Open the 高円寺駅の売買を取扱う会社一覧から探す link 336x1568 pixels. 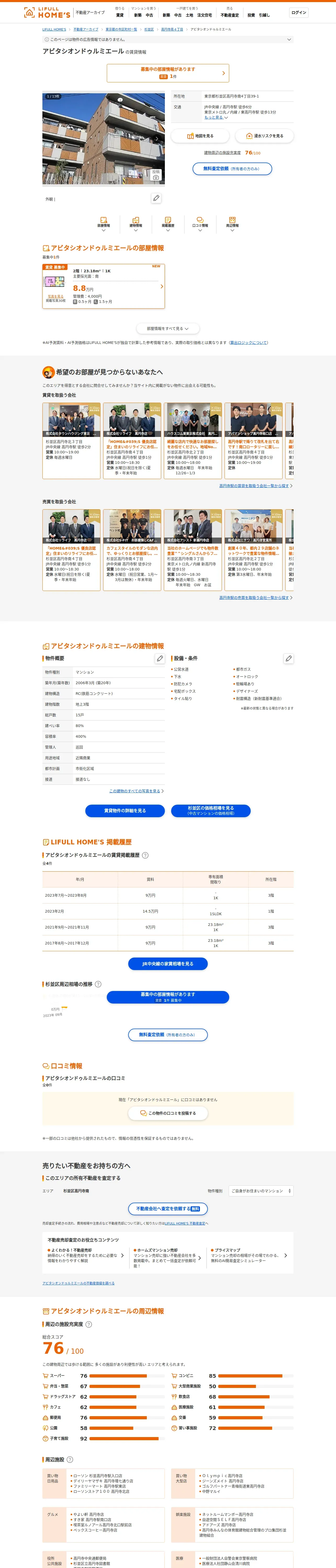pyautogui.click(x=255, y=598)
